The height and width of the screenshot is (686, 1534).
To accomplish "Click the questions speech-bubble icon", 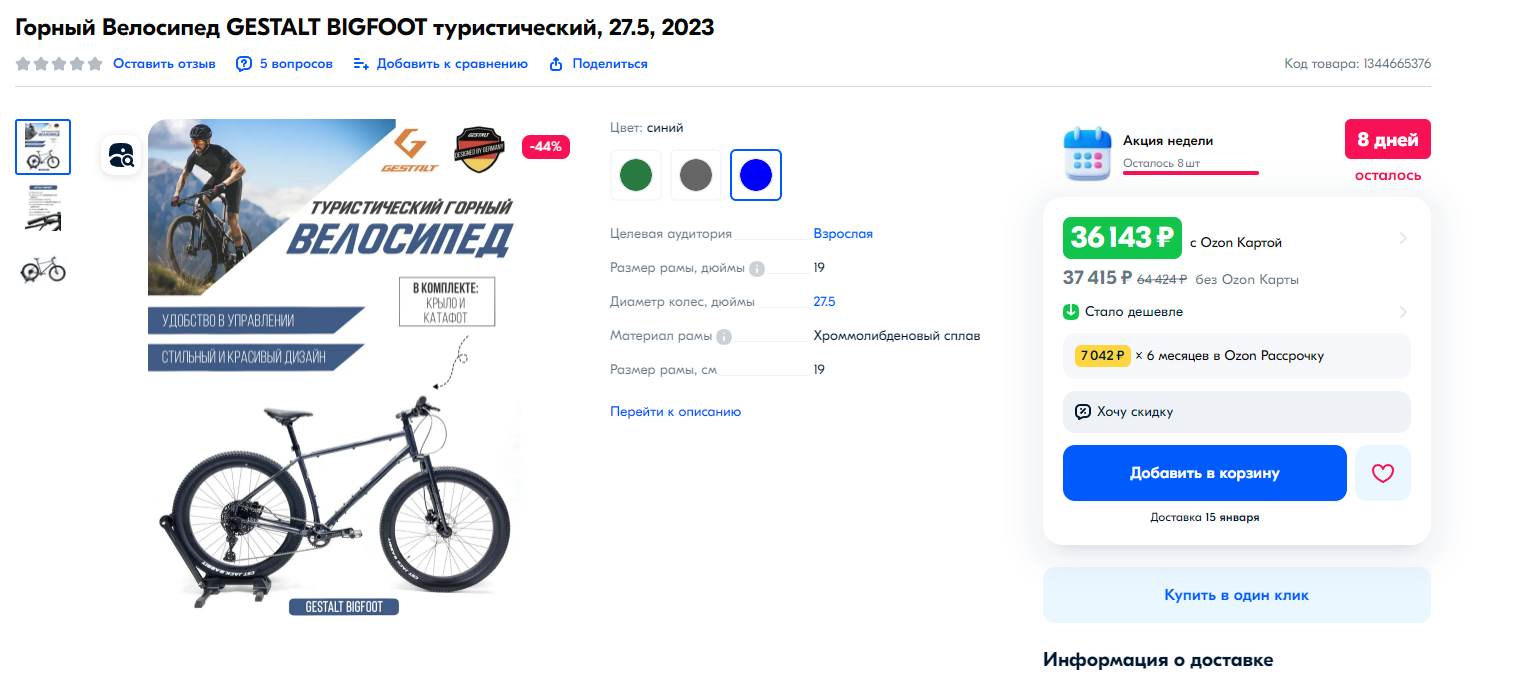I will (244, 64).
